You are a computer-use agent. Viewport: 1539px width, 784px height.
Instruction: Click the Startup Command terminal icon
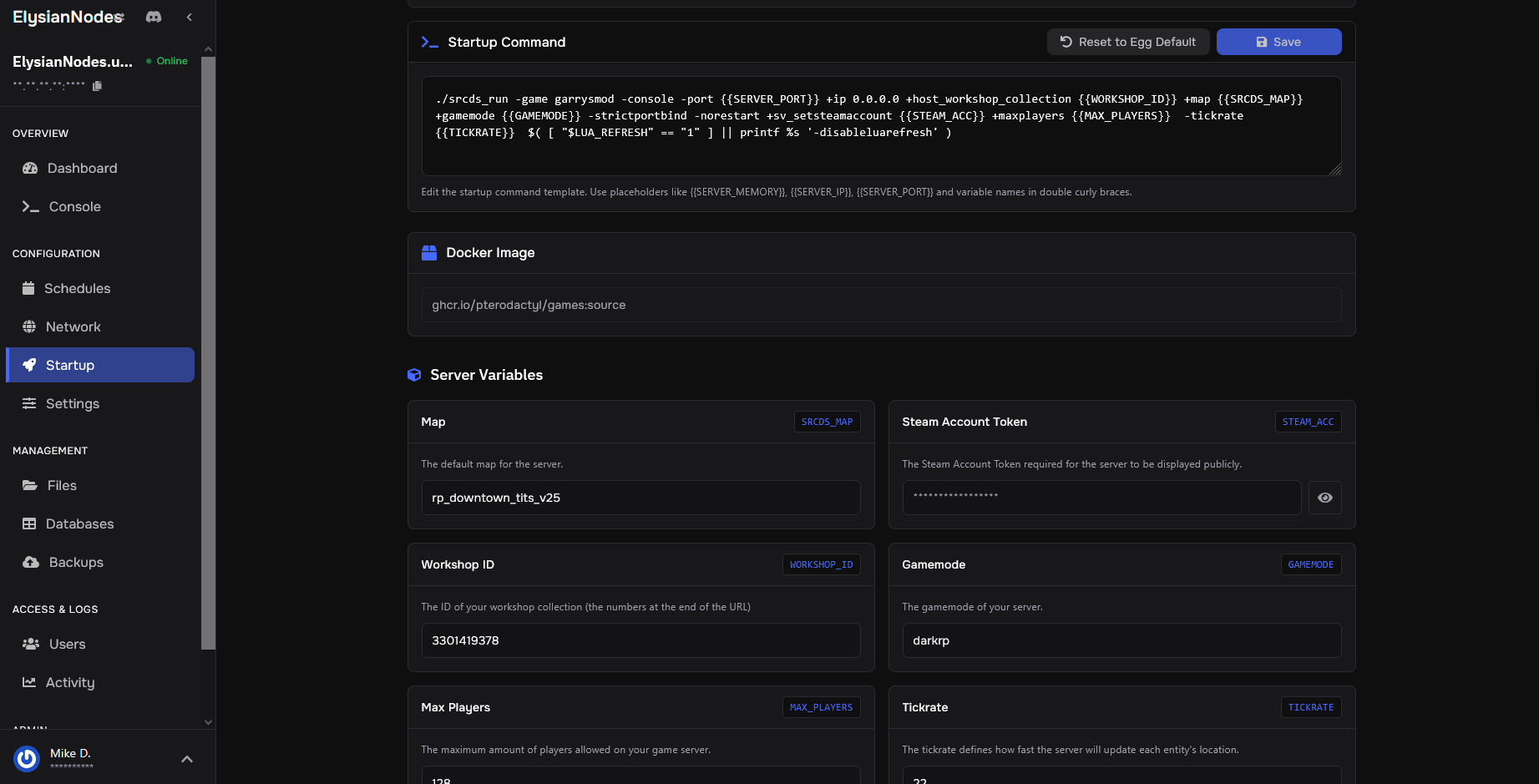pyautogui.click(x=429, y=42)
